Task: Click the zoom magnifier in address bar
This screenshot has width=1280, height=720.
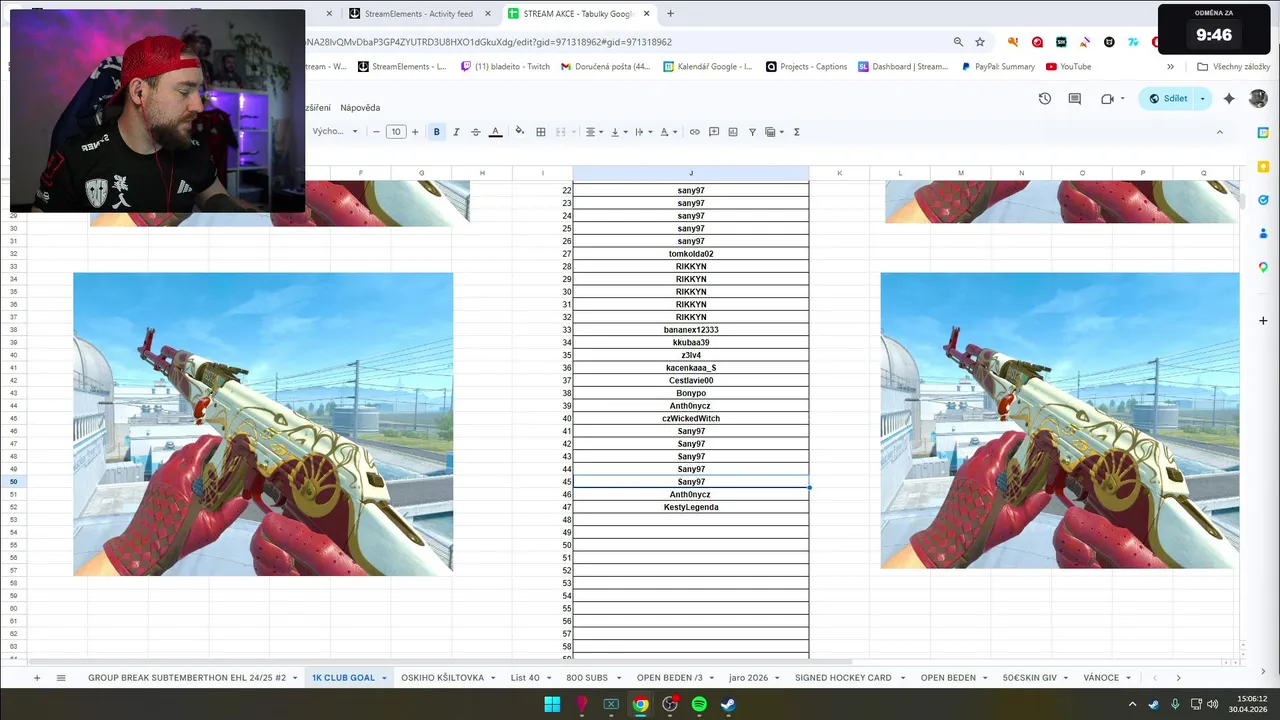Action: 958,42
